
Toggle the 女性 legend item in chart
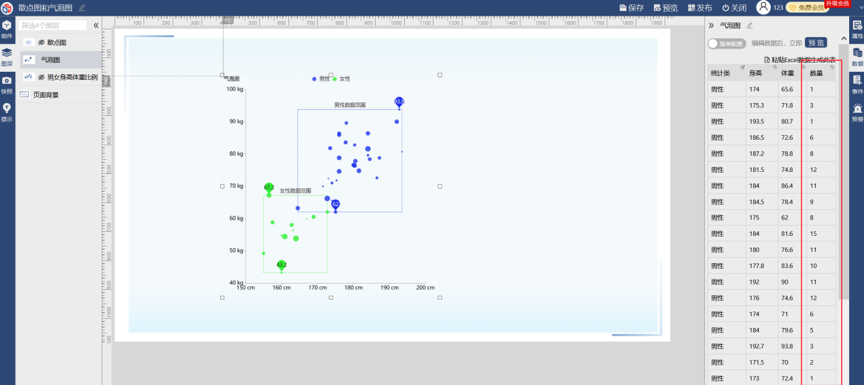(x=342, y=79)
